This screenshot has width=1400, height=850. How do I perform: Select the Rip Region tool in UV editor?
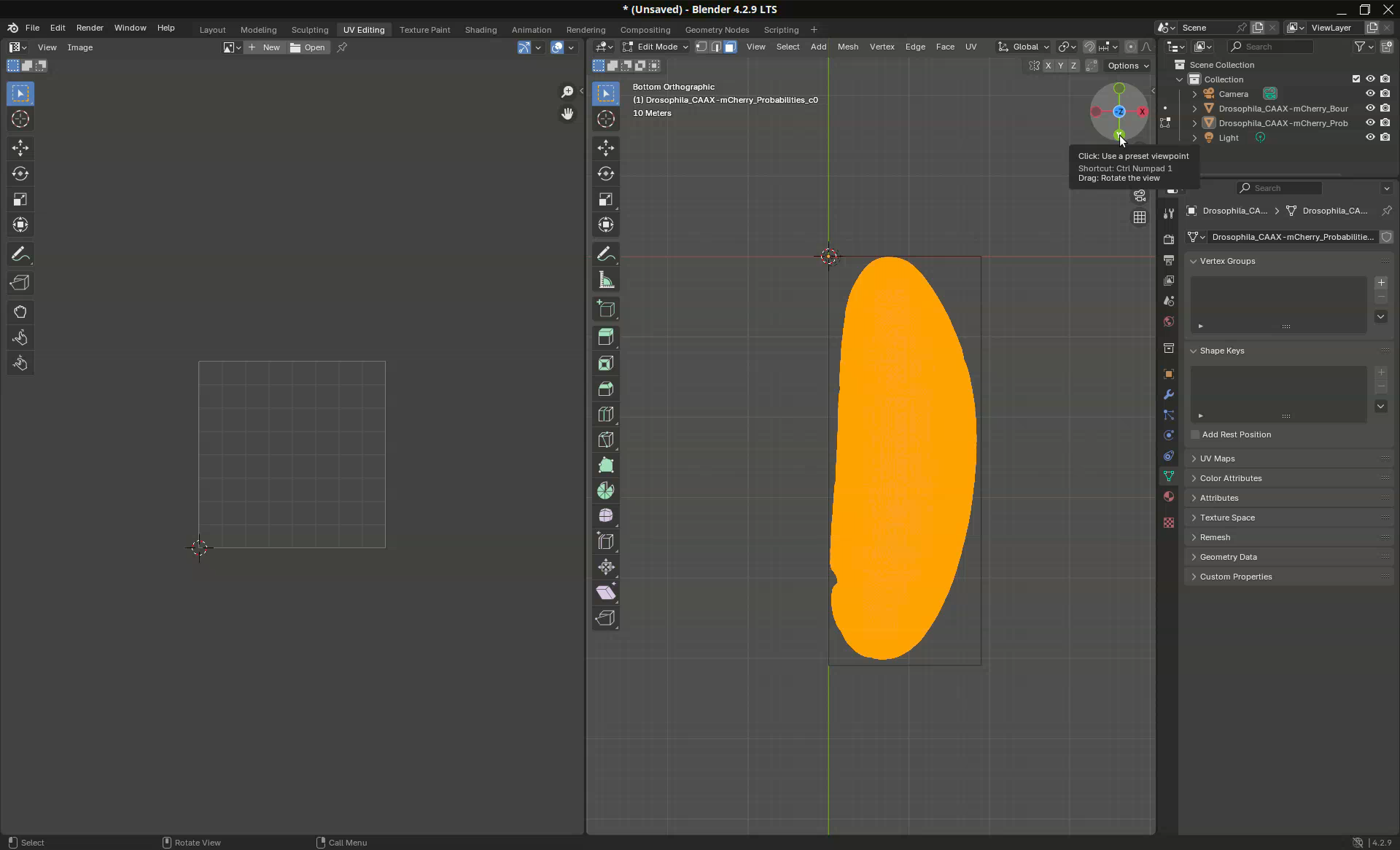point(20,283)
